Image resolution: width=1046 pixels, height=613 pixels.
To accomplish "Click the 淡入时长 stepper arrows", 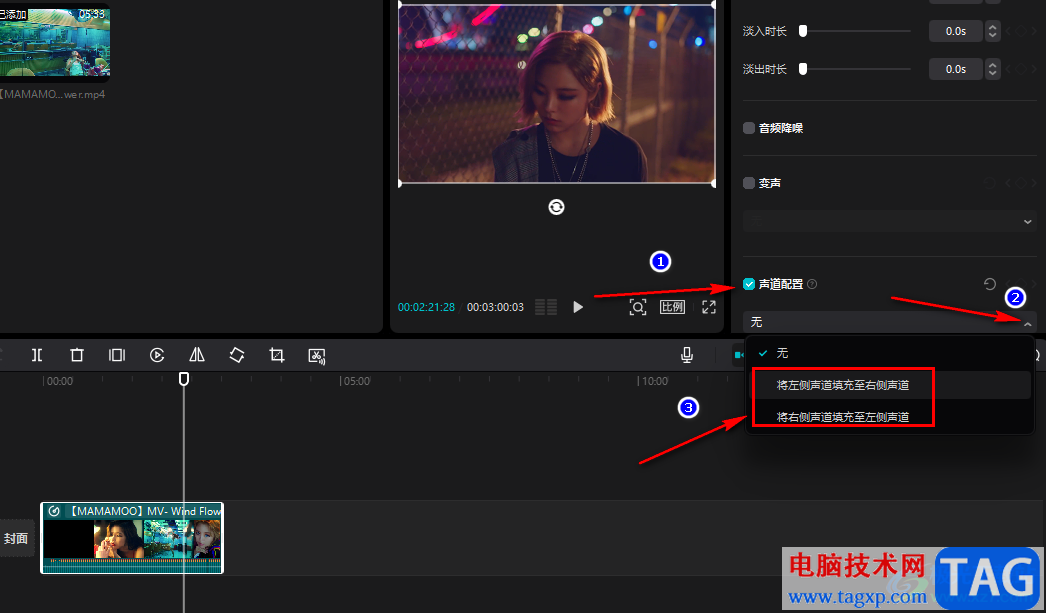I will [993, 31].
